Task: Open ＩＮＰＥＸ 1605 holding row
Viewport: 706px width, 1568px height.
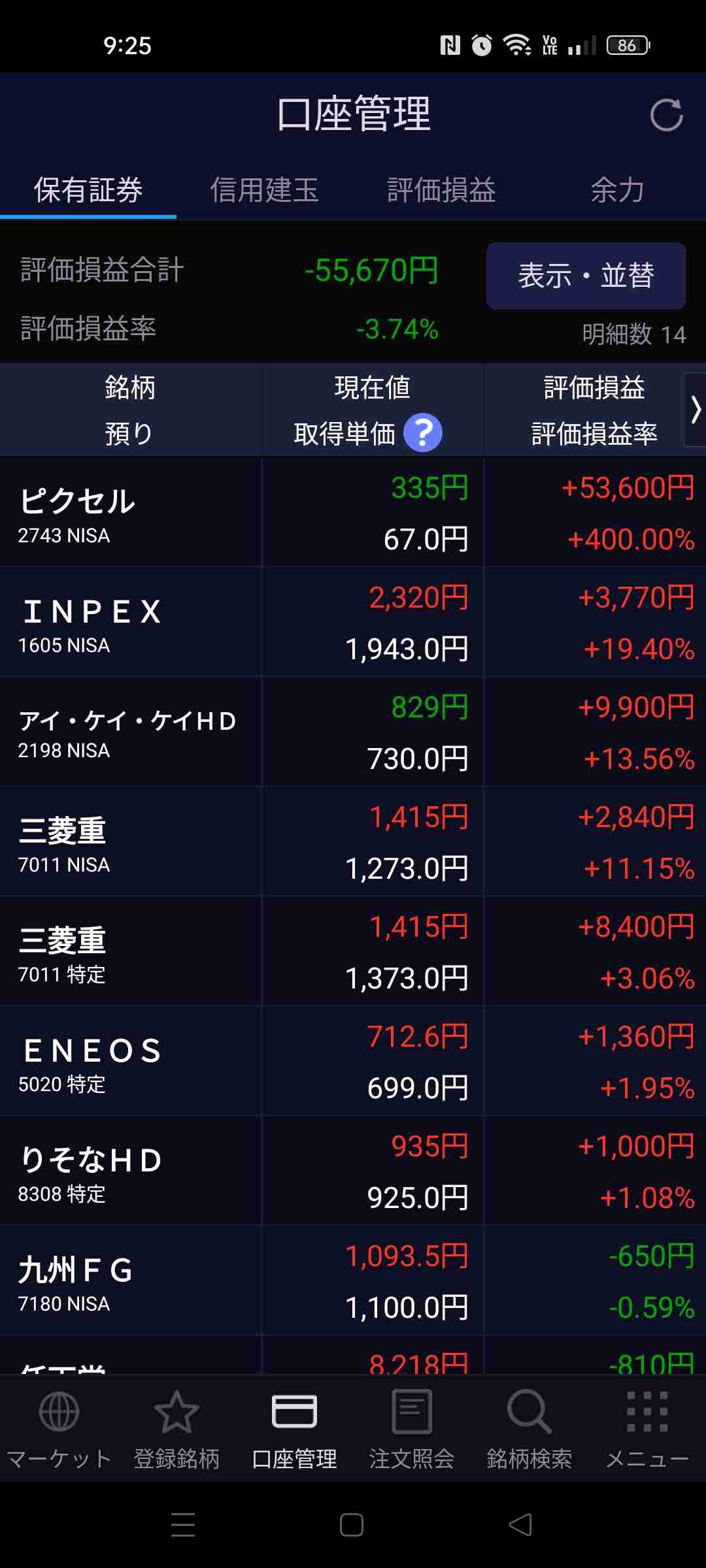Action: coord(353,622)
